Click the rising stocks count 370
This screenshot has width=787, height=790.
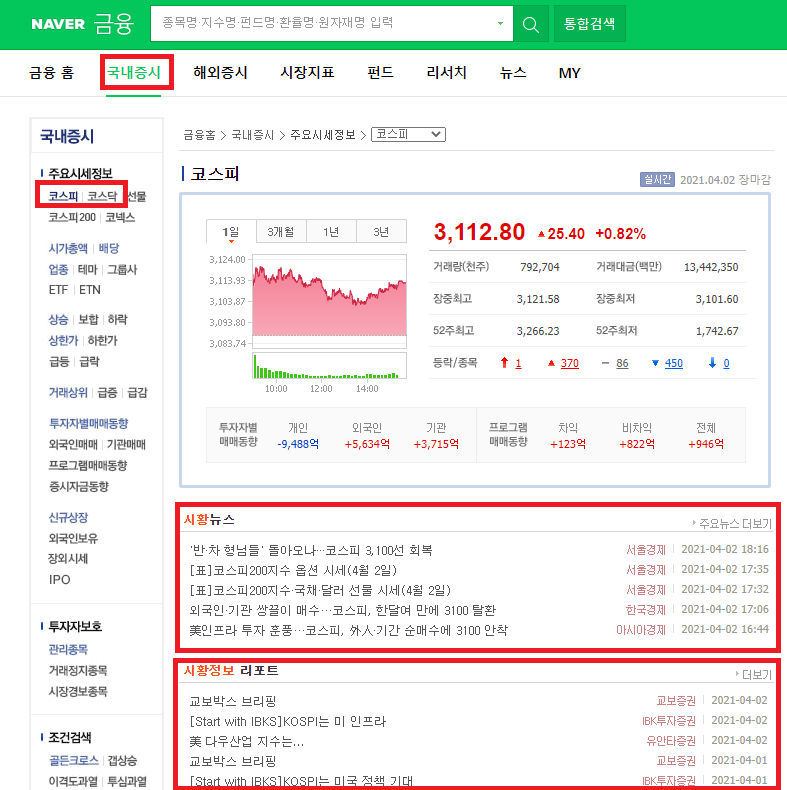point(569,363)
